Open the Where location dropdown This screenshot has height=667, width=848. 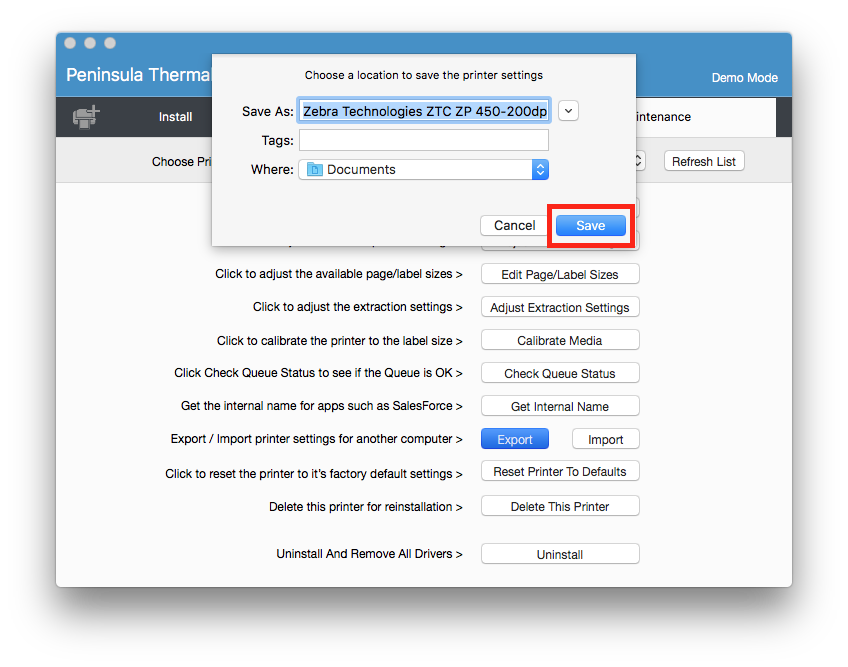pos(424,170)
